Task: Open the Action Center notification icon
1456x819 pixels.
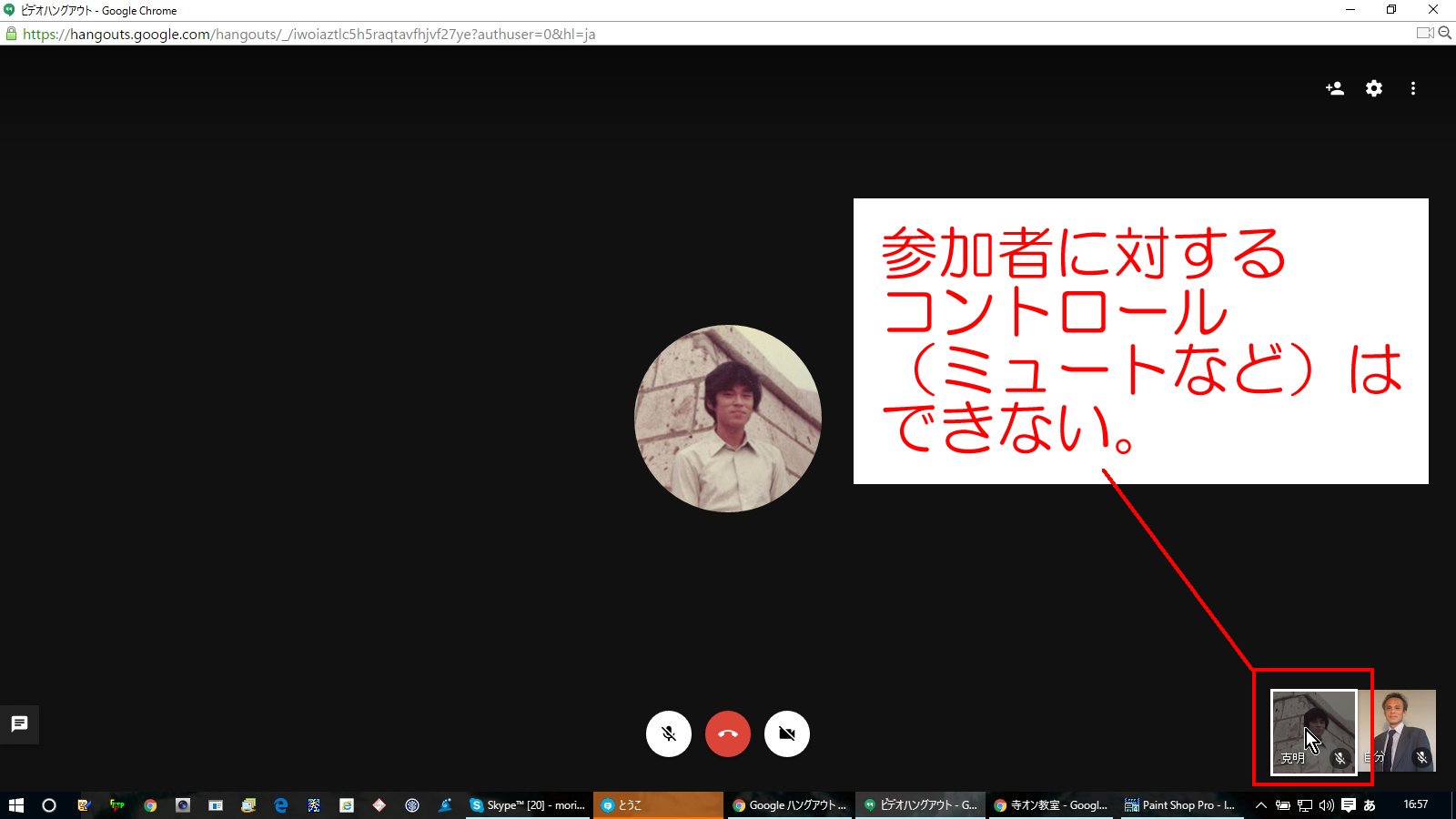Action: pos(1349,805)
